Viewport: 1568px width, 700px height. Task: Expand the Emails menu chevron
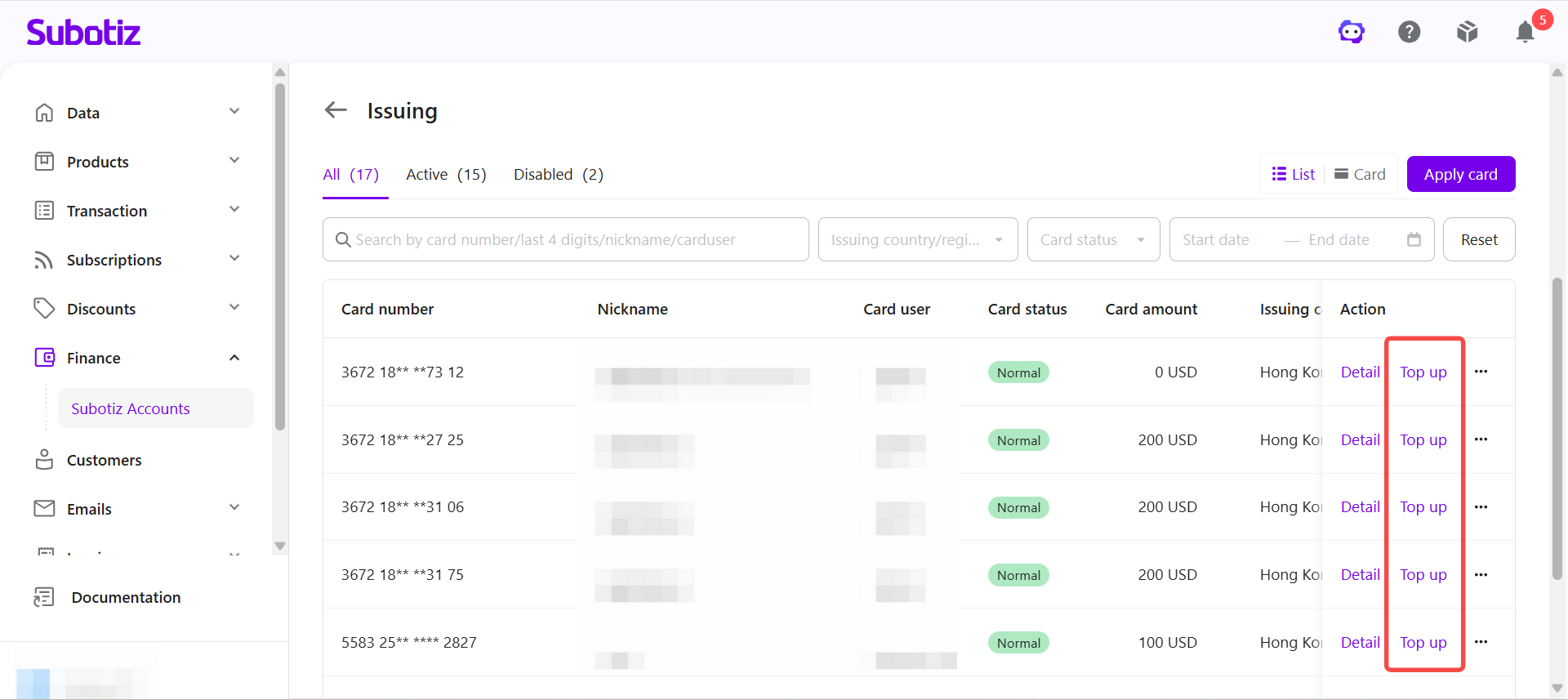(234, 507)
